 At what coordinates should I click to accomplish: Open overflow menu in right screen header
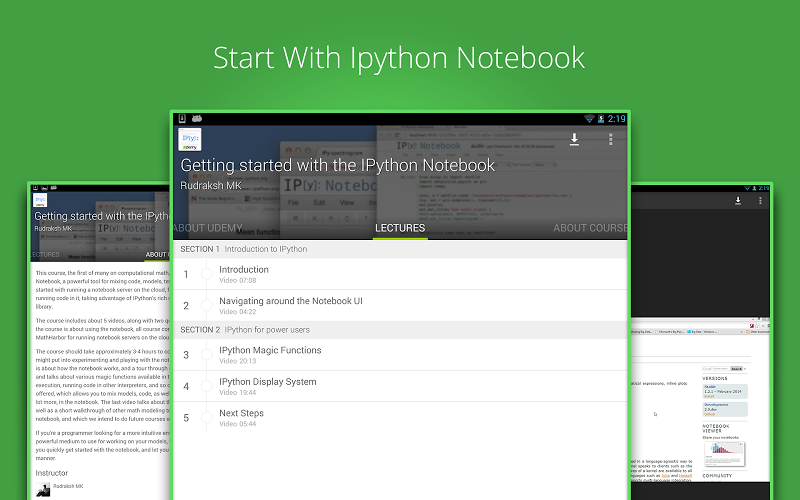[760, 201]
